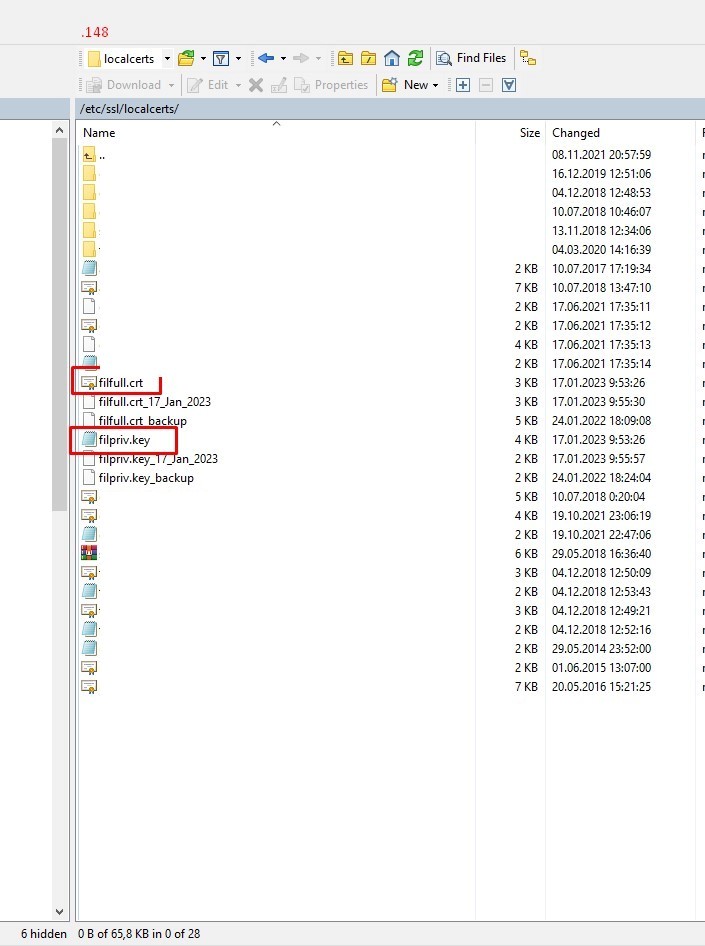Go back with the blue arrow
The height and width of the screenshot is (946, 705).
coord(266,59)
